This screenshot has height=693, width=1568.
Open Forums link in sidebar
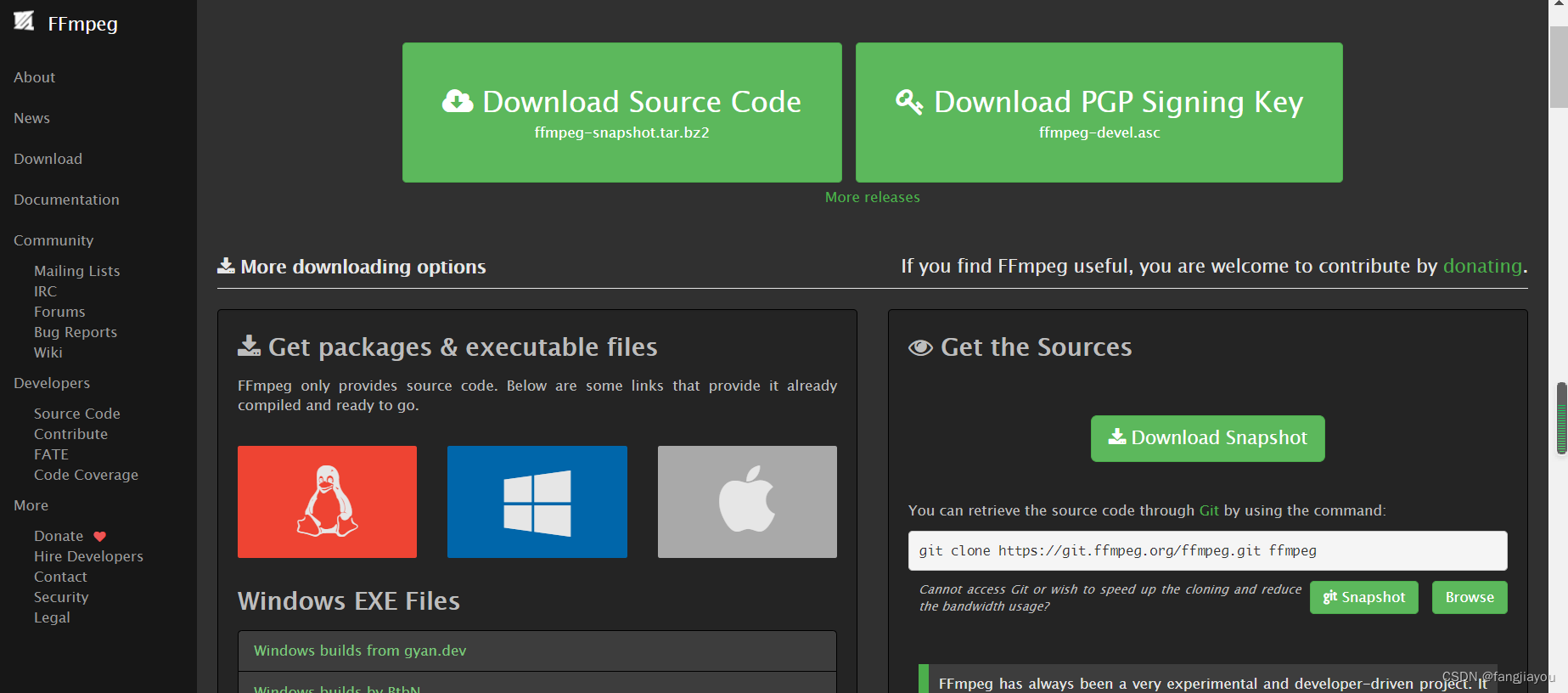point(59,312)
